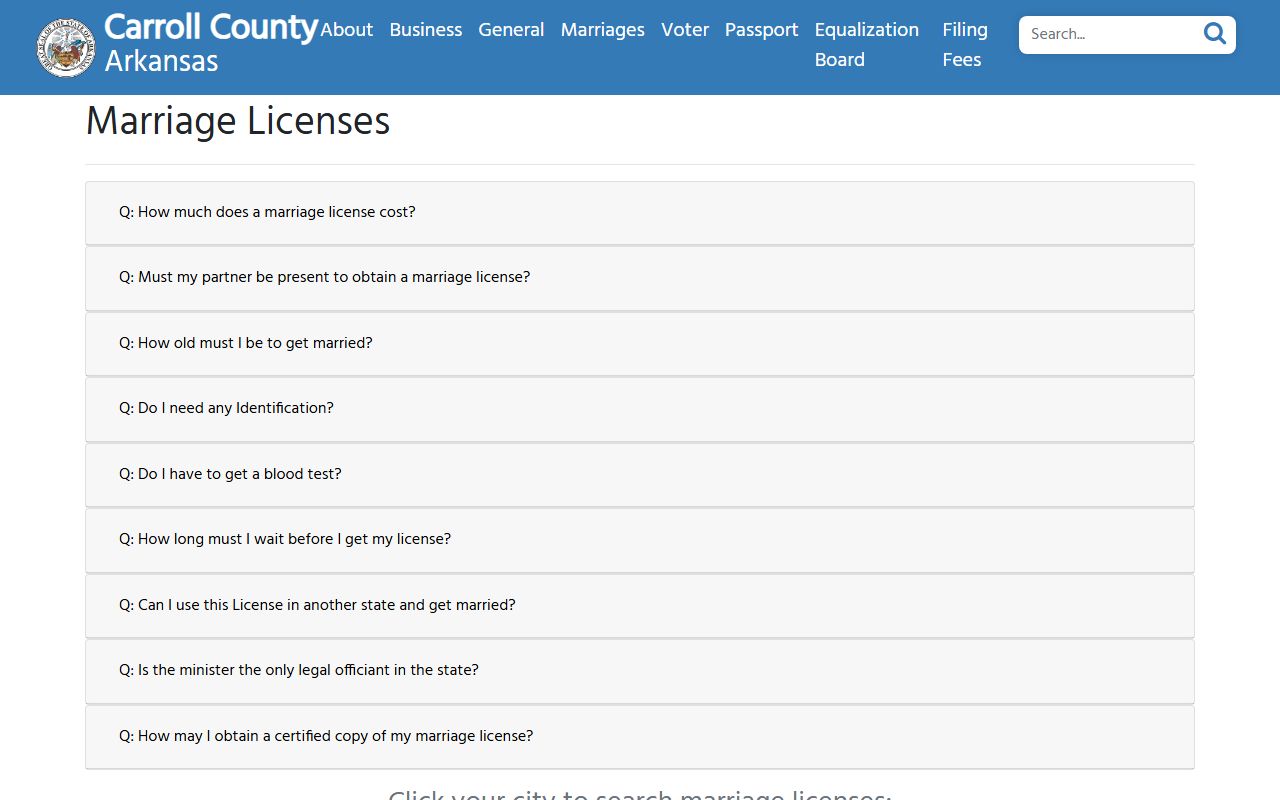Open the About menu

(346, 30)
